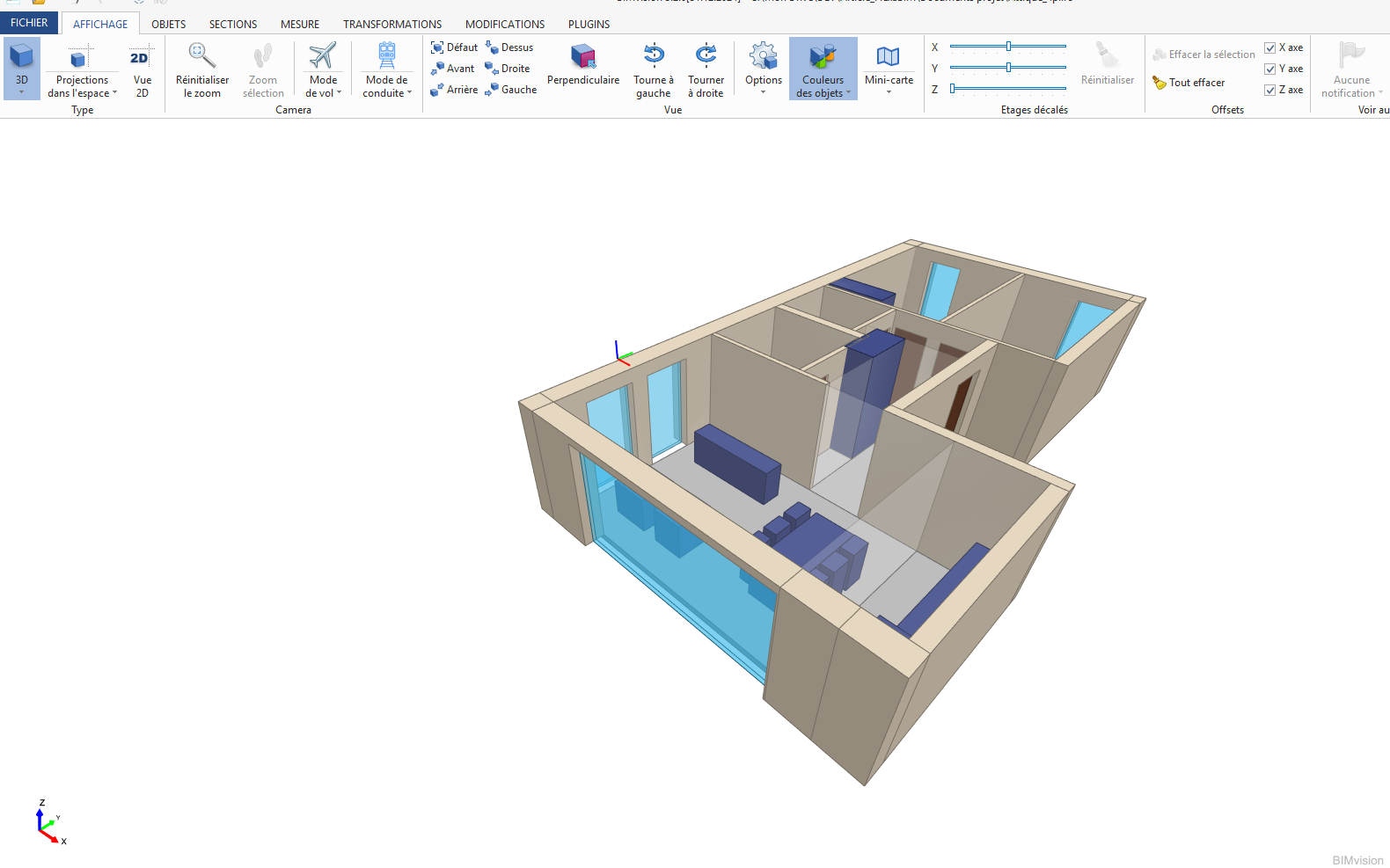The height and width of the screenshot is (868, 1390).
Task: Rotate view with Tourne à gauche
Action: tap(654, 69)
